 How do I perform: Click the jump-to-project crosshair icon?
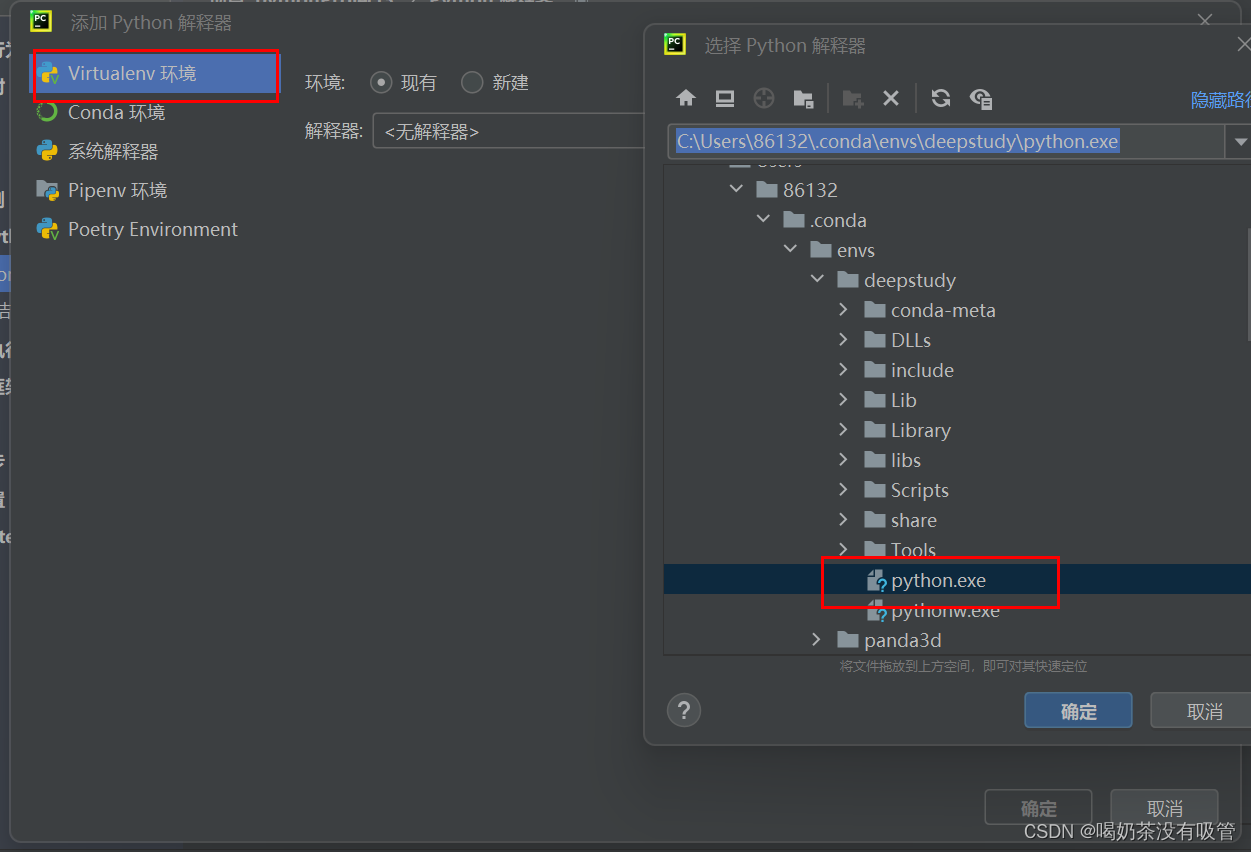pos(763,98)
